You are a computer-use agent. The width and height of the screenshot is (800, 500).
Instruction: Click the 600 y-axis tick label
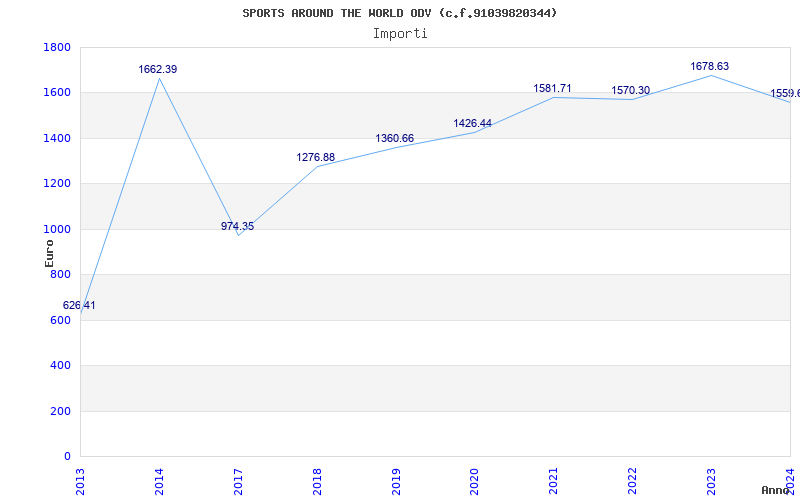point(60,320)
